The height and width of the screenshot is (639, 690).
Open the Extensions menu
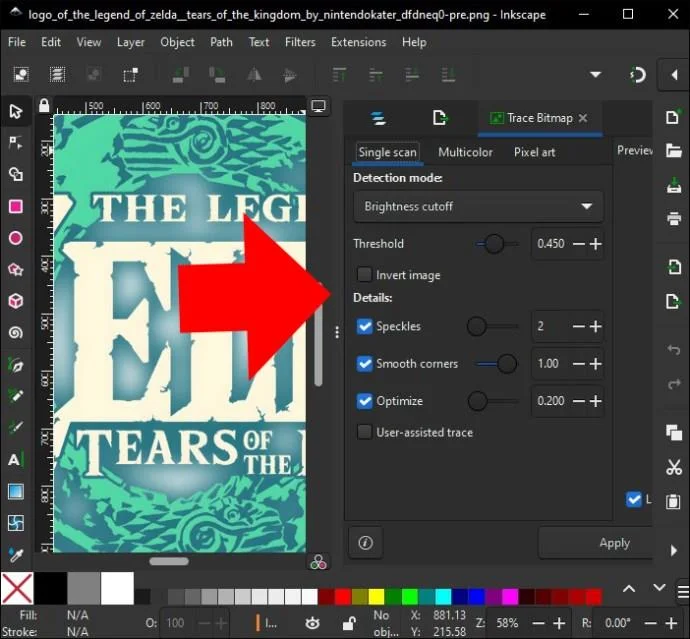click(x=359, y=42)
